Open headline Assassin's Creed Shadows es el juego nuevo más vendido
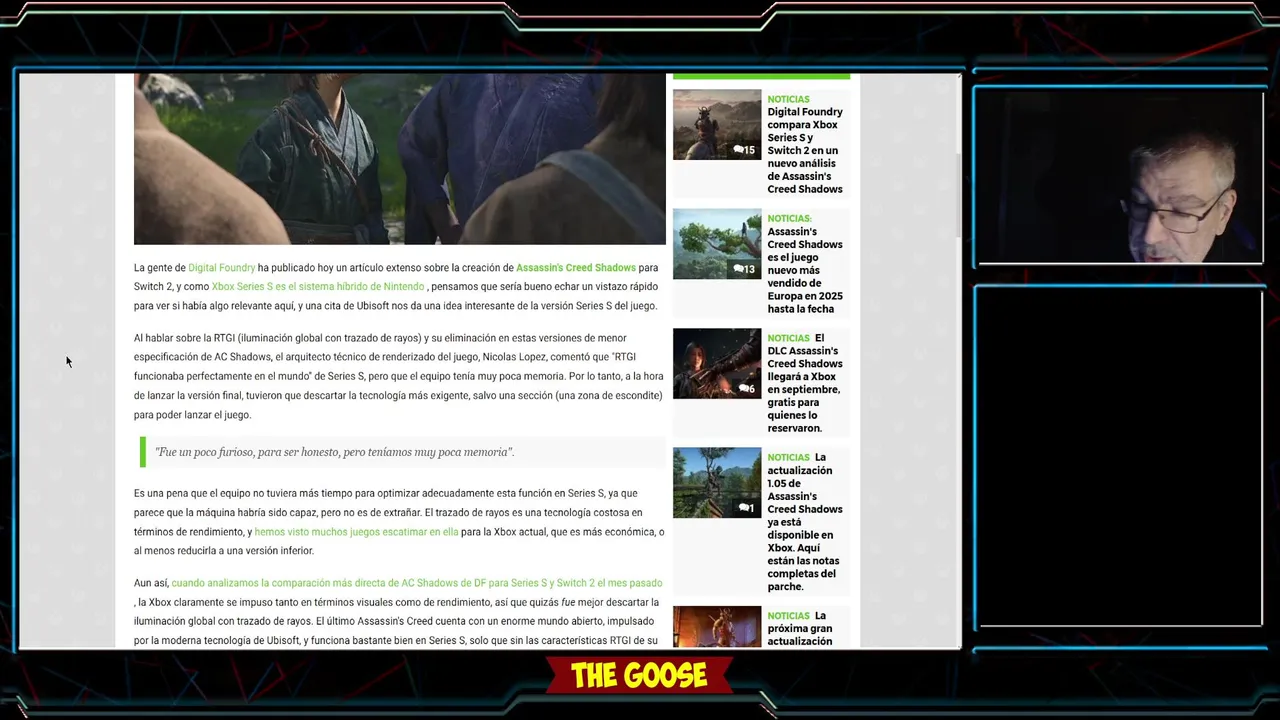The width and height of the screenshot is (1280, 720). coord(805,270)
